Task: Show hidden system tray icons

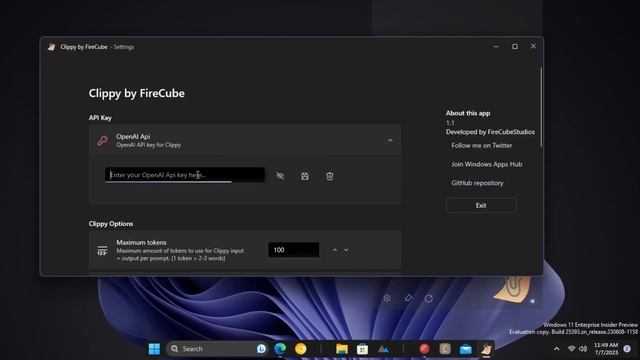Action: (x=556, y=349)
